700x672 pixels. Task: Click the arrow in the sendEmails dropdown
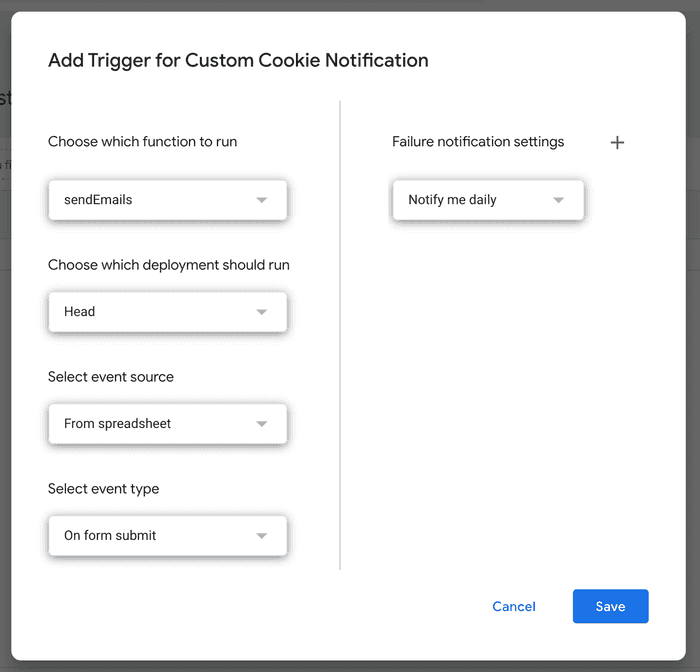coord(261,200)
